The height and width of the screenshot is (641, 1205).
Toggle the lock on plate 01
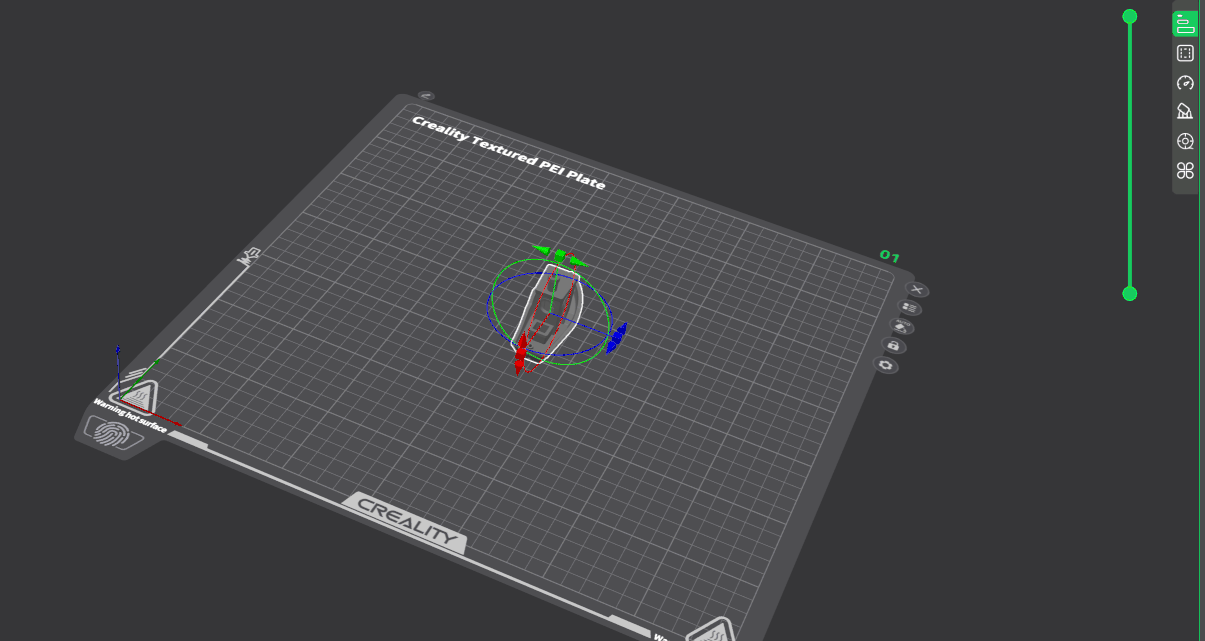pyautogui.click(x=895, y=345)
